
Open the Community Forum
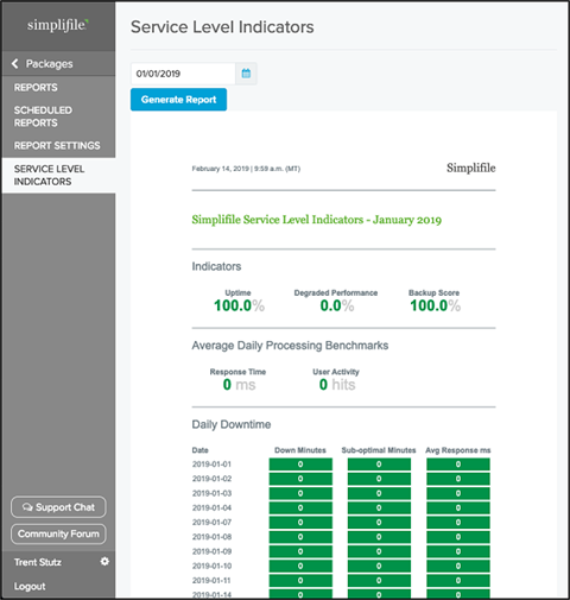59,534
